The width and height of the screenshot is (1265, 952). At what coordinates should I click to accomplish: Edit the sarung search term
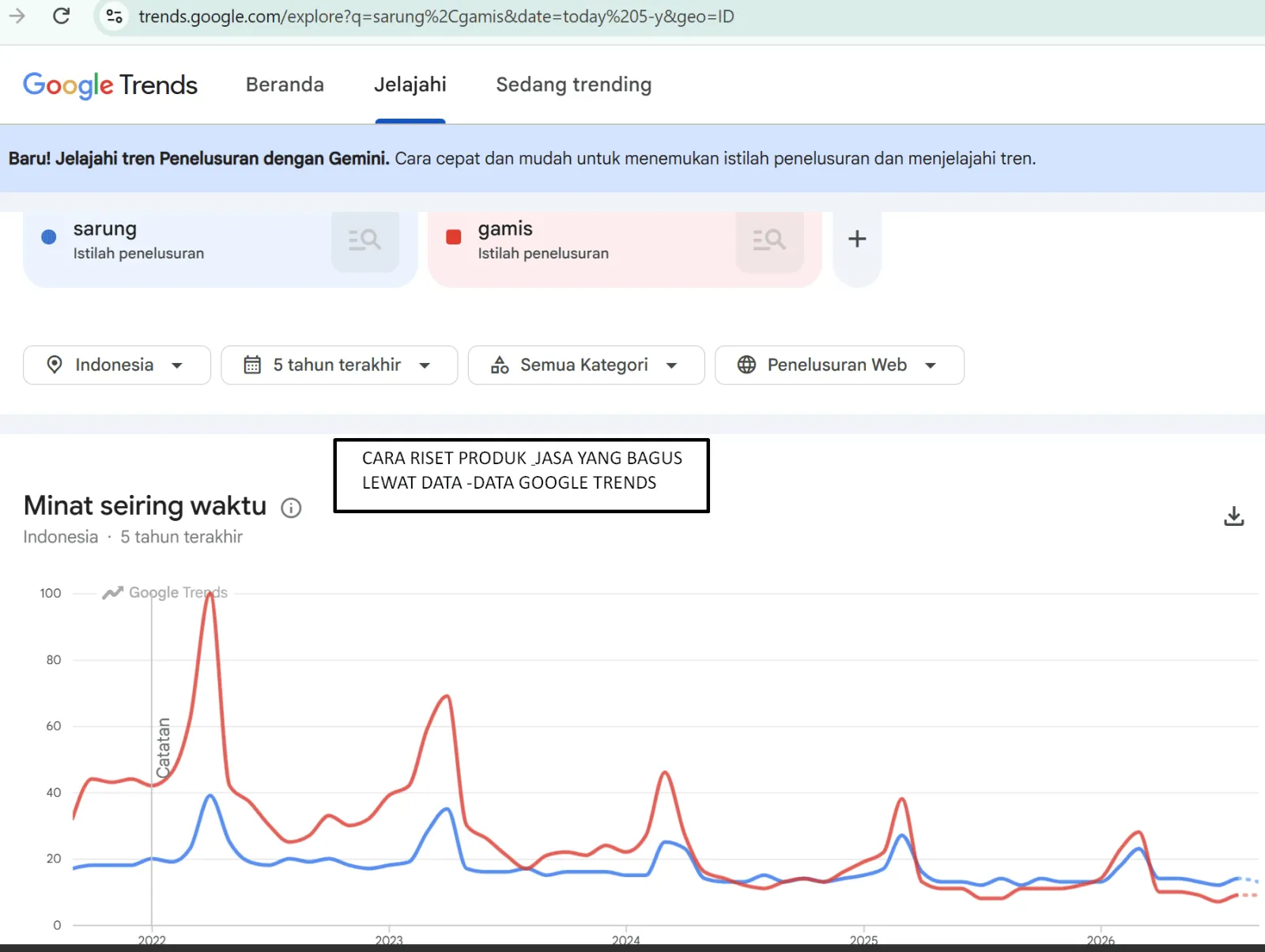pyautogui.click(x=105, y=229)
